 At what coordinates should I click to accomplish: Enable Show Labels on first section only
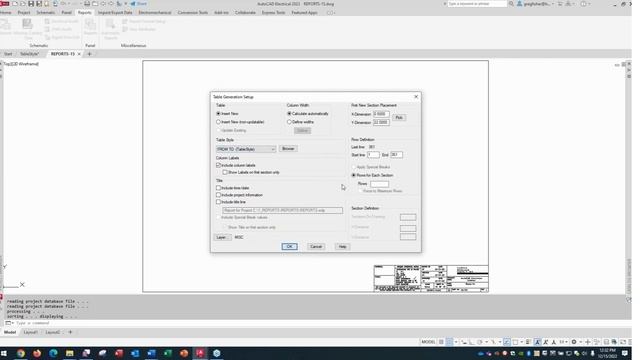click(x=225, y=172)
